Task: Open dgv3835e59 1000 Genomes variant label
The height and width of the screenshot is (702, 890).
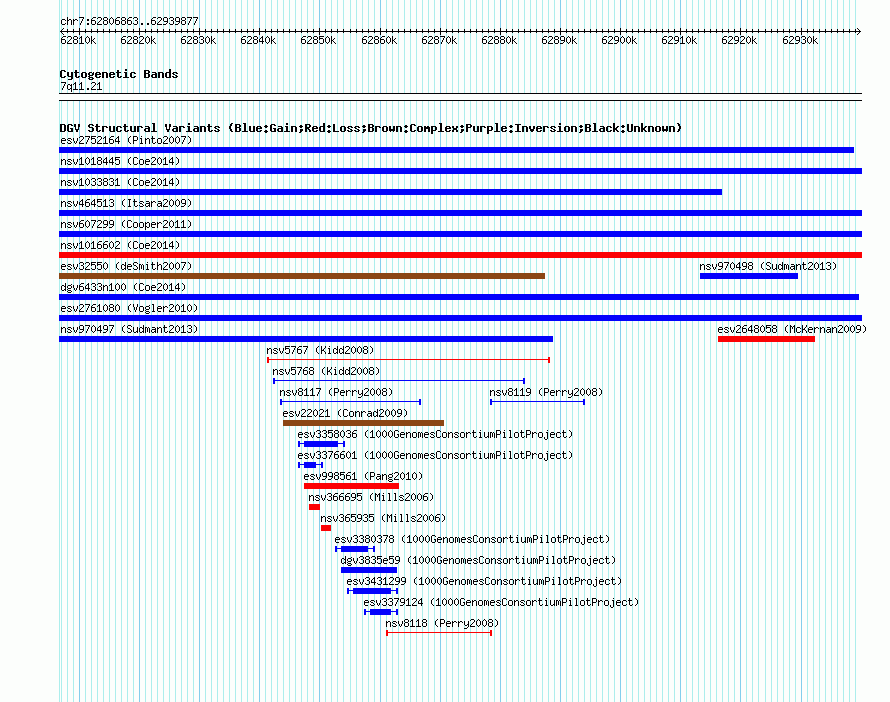Action: coord(478,560)
